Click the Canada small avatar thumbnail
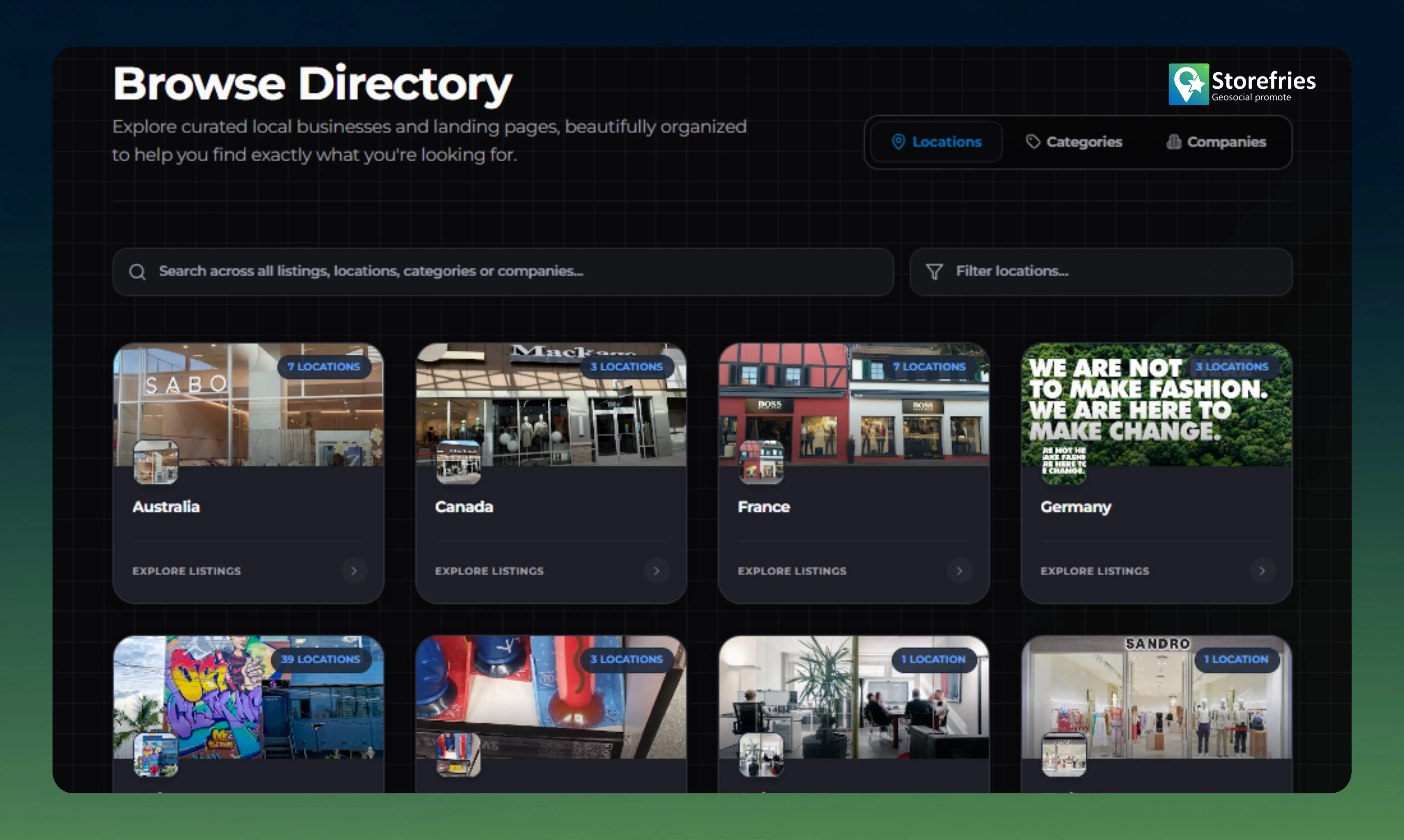1404x840 pixels. tap(458, 462)
